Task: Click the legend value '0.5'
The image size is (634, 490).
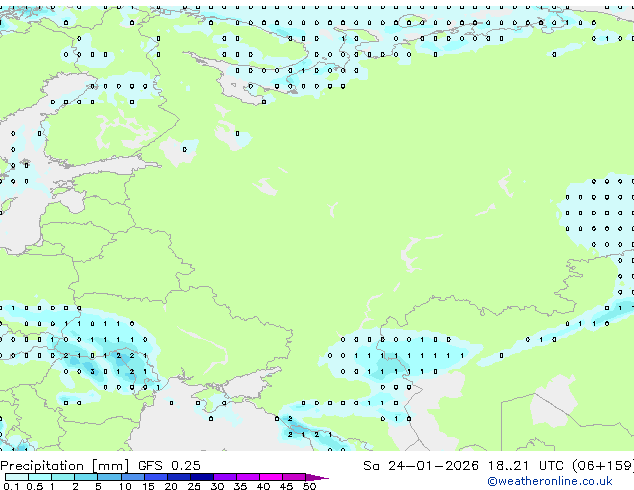Action: [35, 486]
